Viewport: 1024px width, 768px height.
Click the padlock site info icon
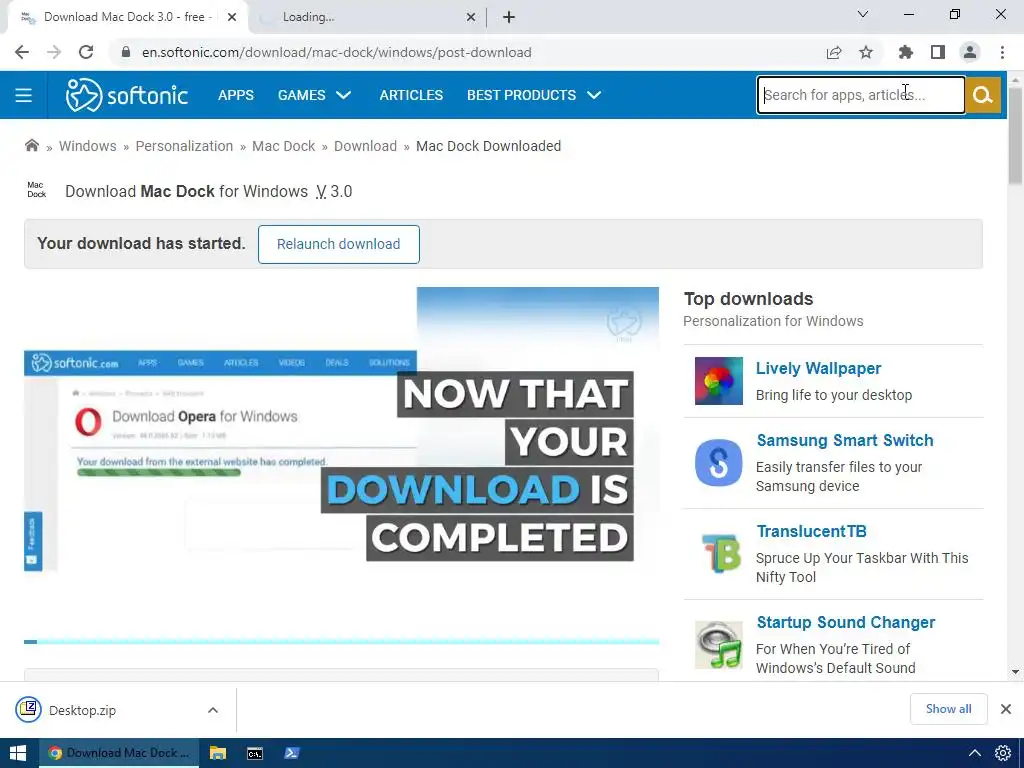126,52
